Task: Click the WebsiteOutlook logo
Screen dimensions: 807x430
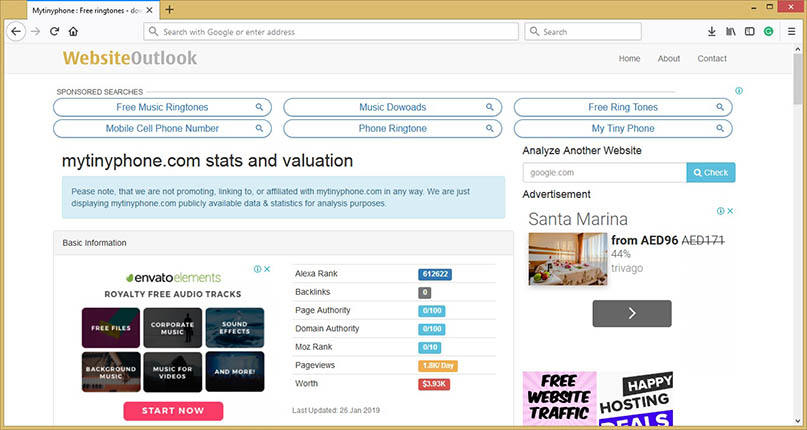Action: tap(130, 58)
